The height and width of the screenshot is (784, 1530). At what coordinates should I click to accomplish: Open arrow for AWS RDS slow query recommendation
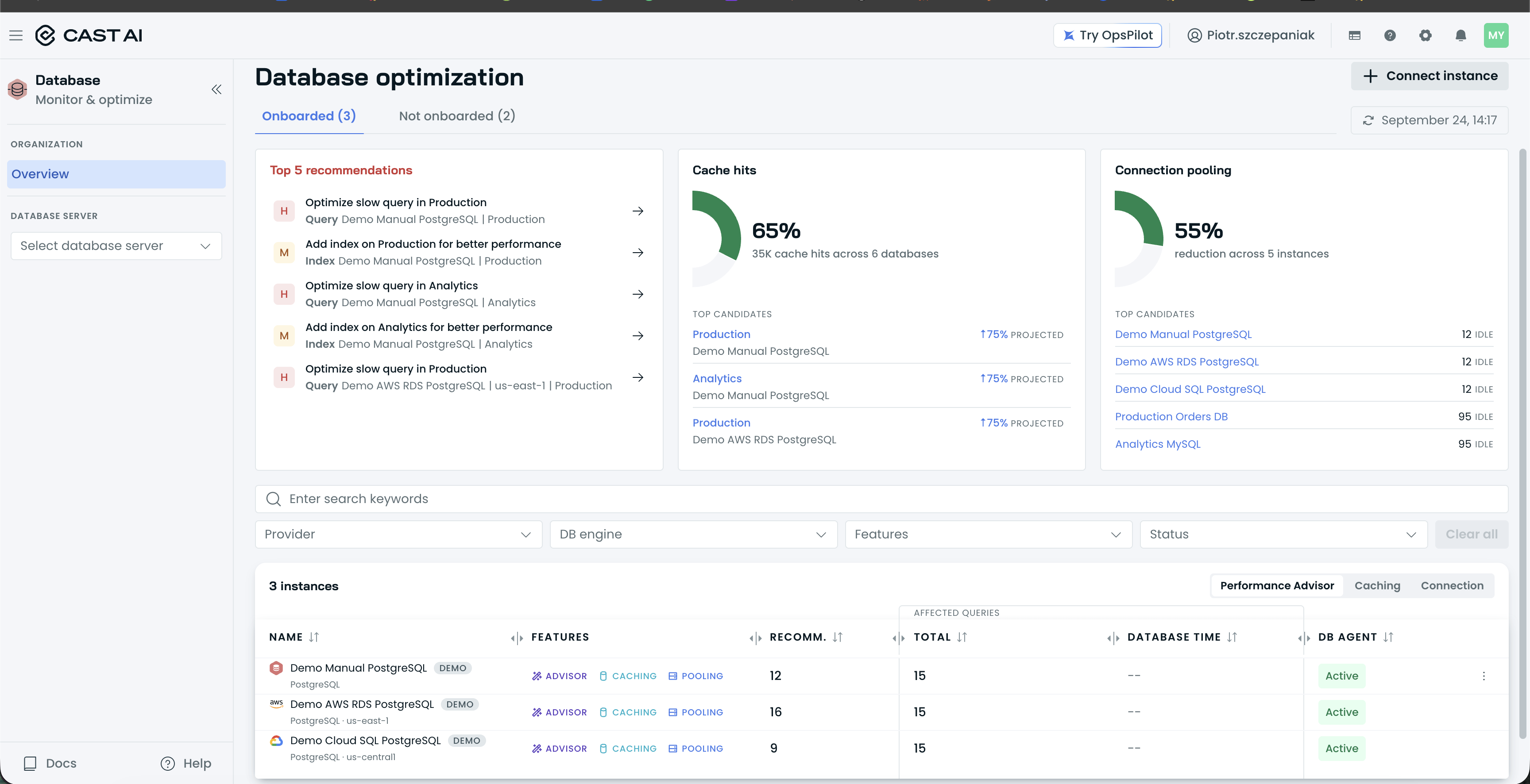pos(638,377)
